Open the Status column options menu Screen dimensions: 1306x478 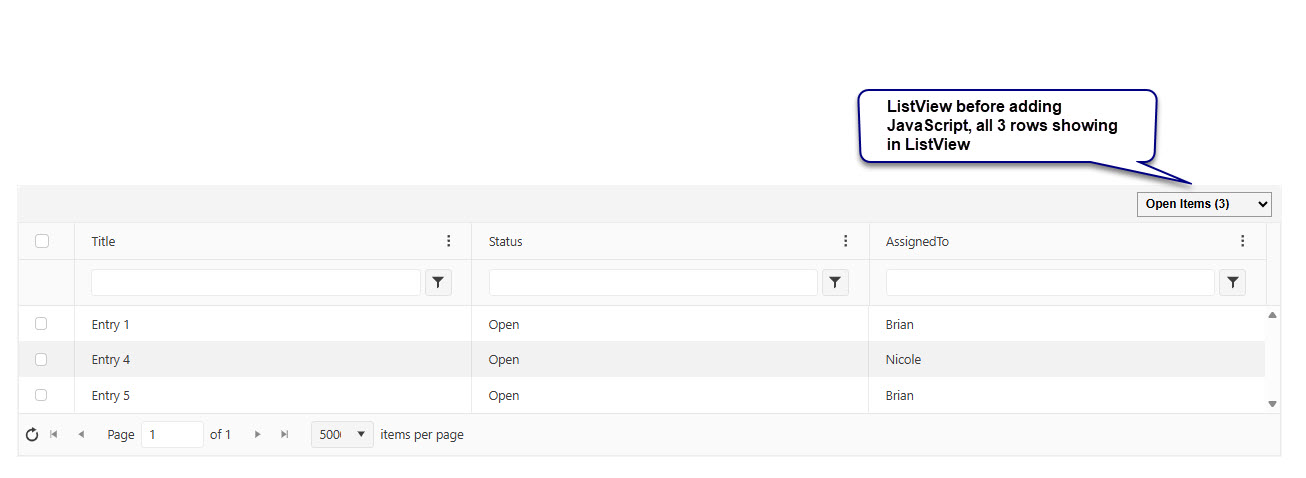click(845, 241)
